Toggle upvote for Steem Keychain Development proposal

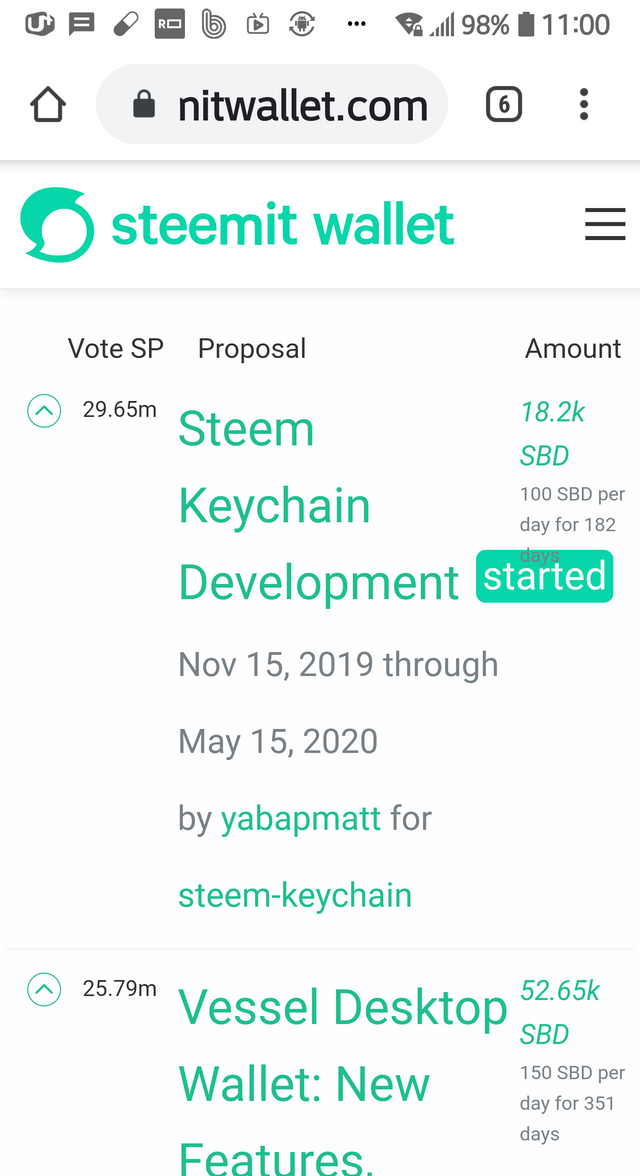[44, 410]
